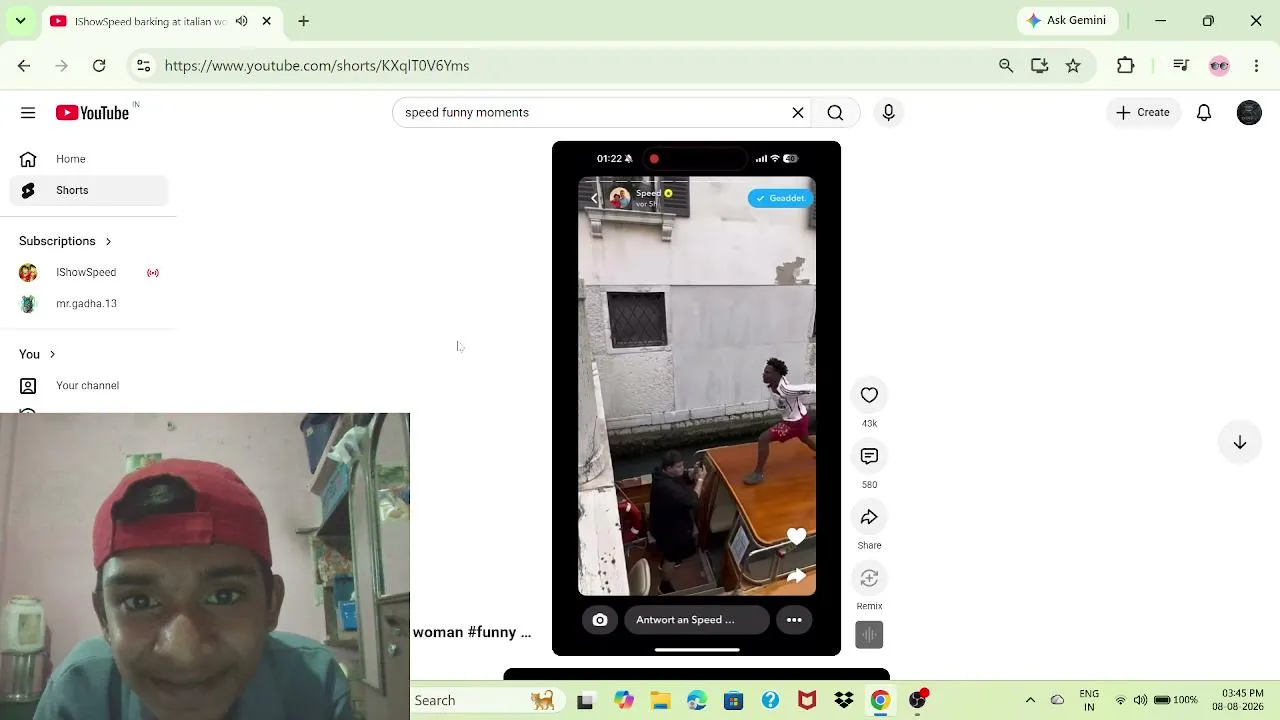Expand the Subscriptions section

point(65,241)
